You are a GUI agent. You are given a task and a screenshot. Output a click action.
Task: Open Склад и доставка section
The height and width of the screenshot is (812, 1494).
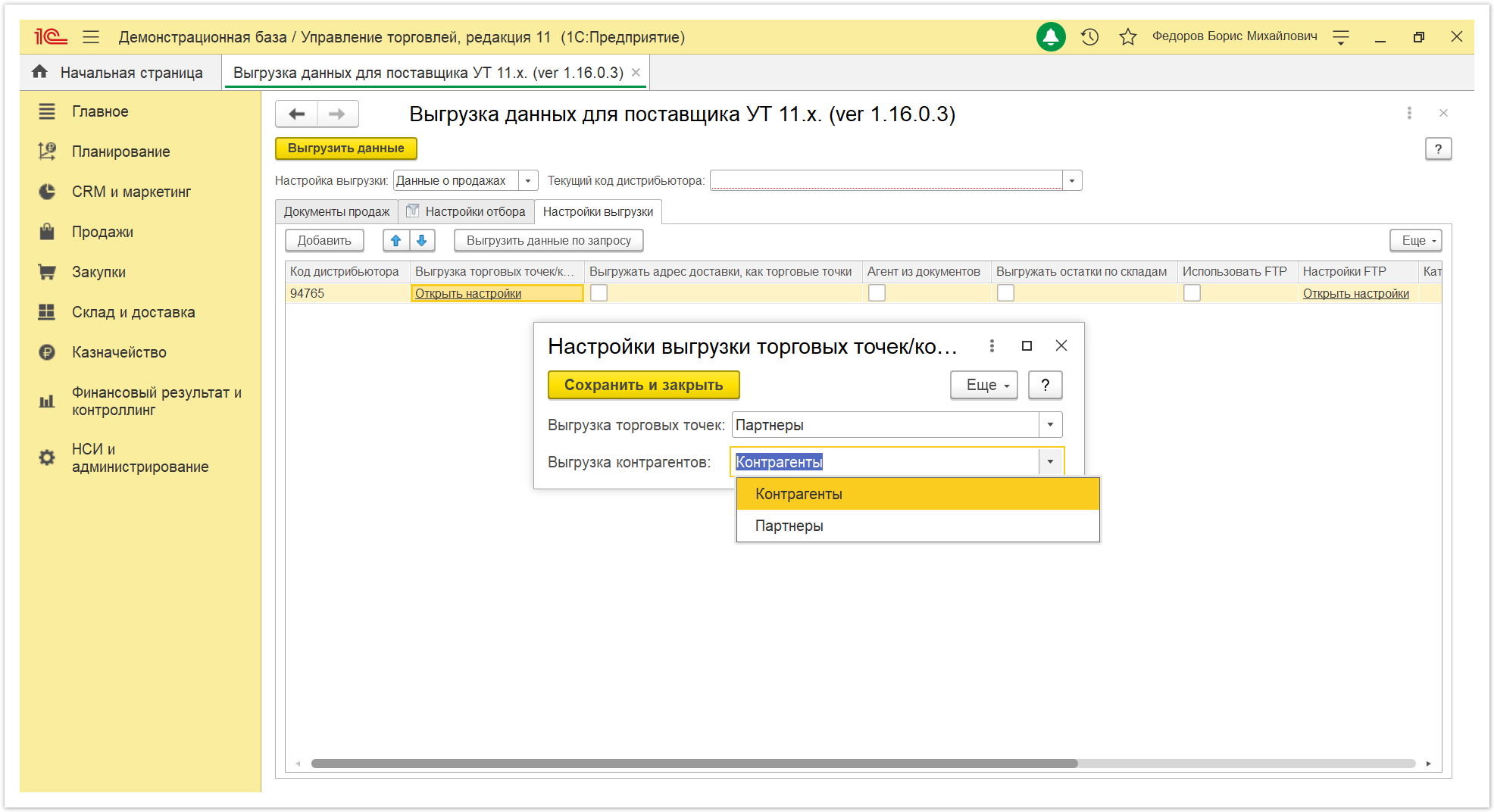pos(133,312)
